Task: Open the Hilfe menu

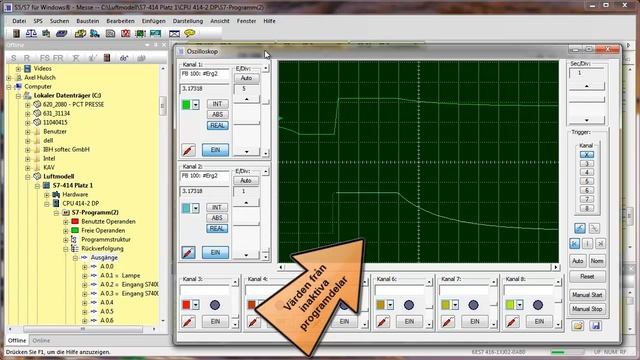Action: [x=269, y=21]
